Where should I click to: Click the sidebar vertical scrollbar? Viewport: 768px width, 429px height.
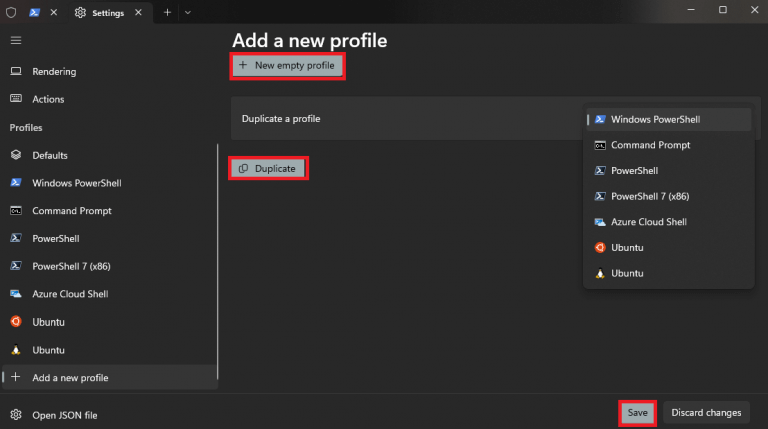[x=217, y=262]
